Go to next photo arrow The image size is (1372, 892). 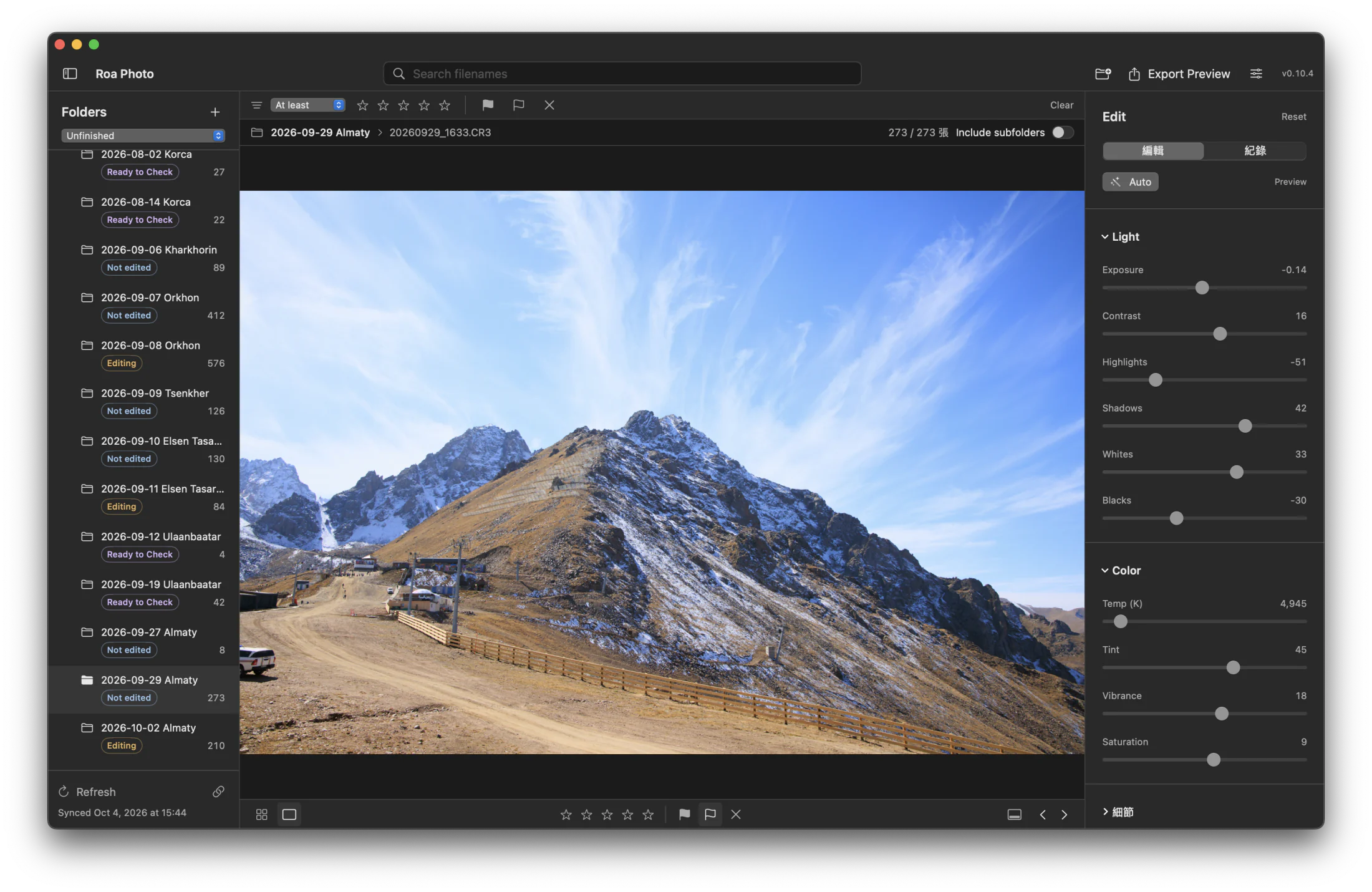pyautogui.click(x=1065, y=815)
